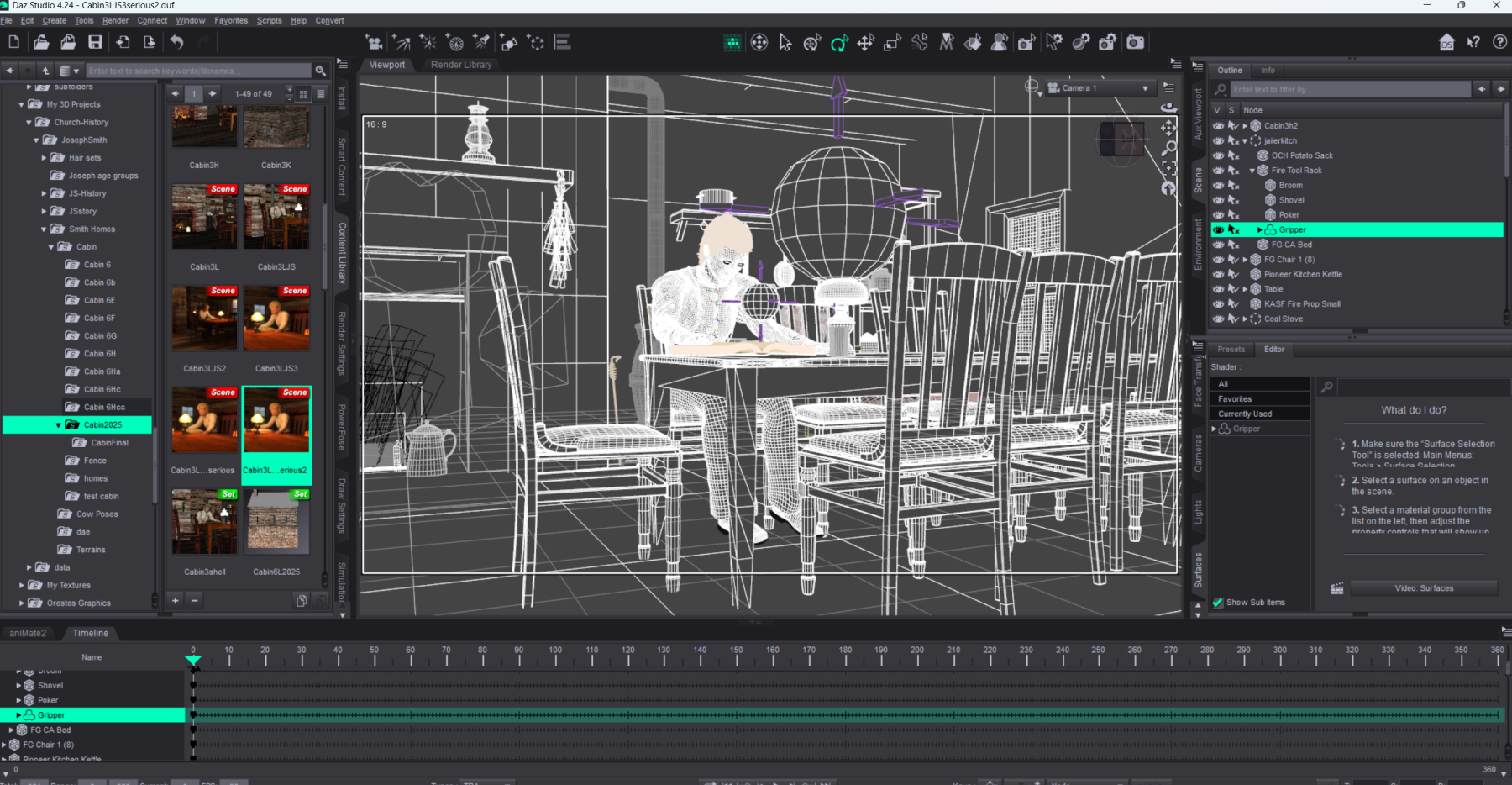Screen dimensions: 1512x785
Task: Click the viewport frame selection icon
Action: click(x=1168, y=169)
